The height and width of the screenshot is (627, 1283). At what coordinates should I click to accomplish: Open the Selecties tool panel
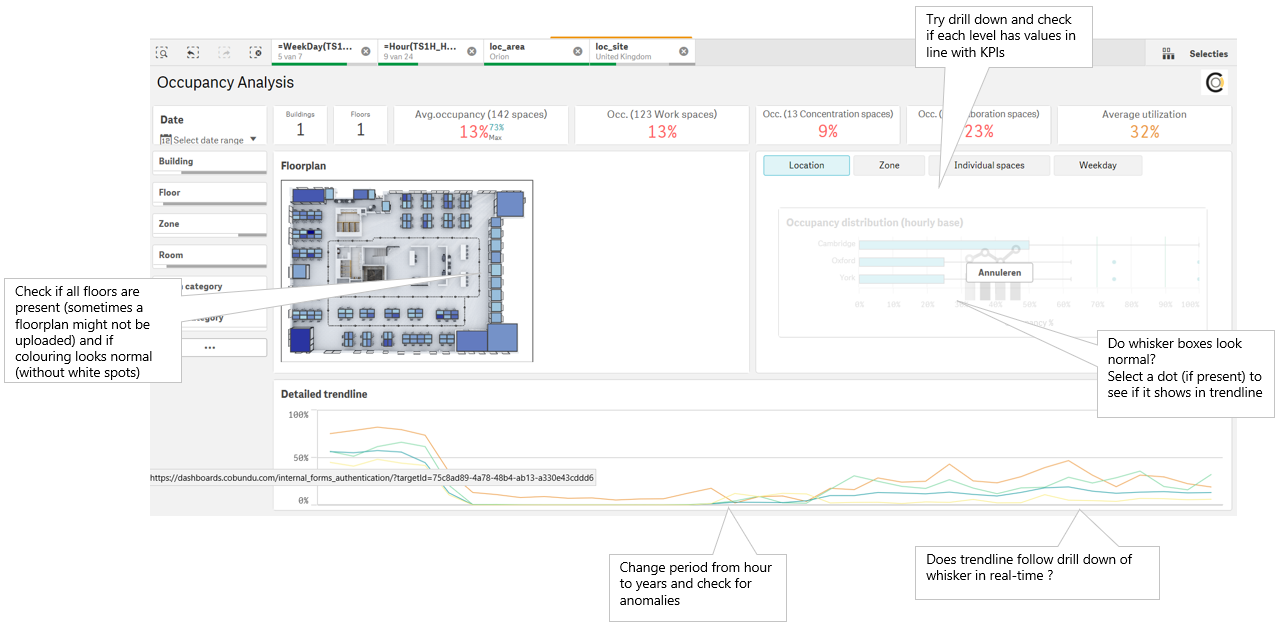[x=1194, y=54]
